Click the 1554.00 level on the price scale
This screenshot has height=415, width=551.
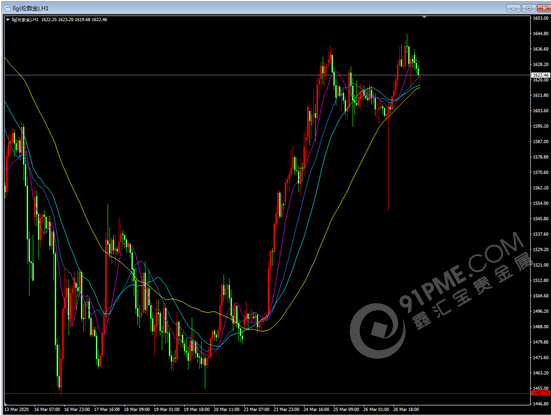[x=541, y=203]
